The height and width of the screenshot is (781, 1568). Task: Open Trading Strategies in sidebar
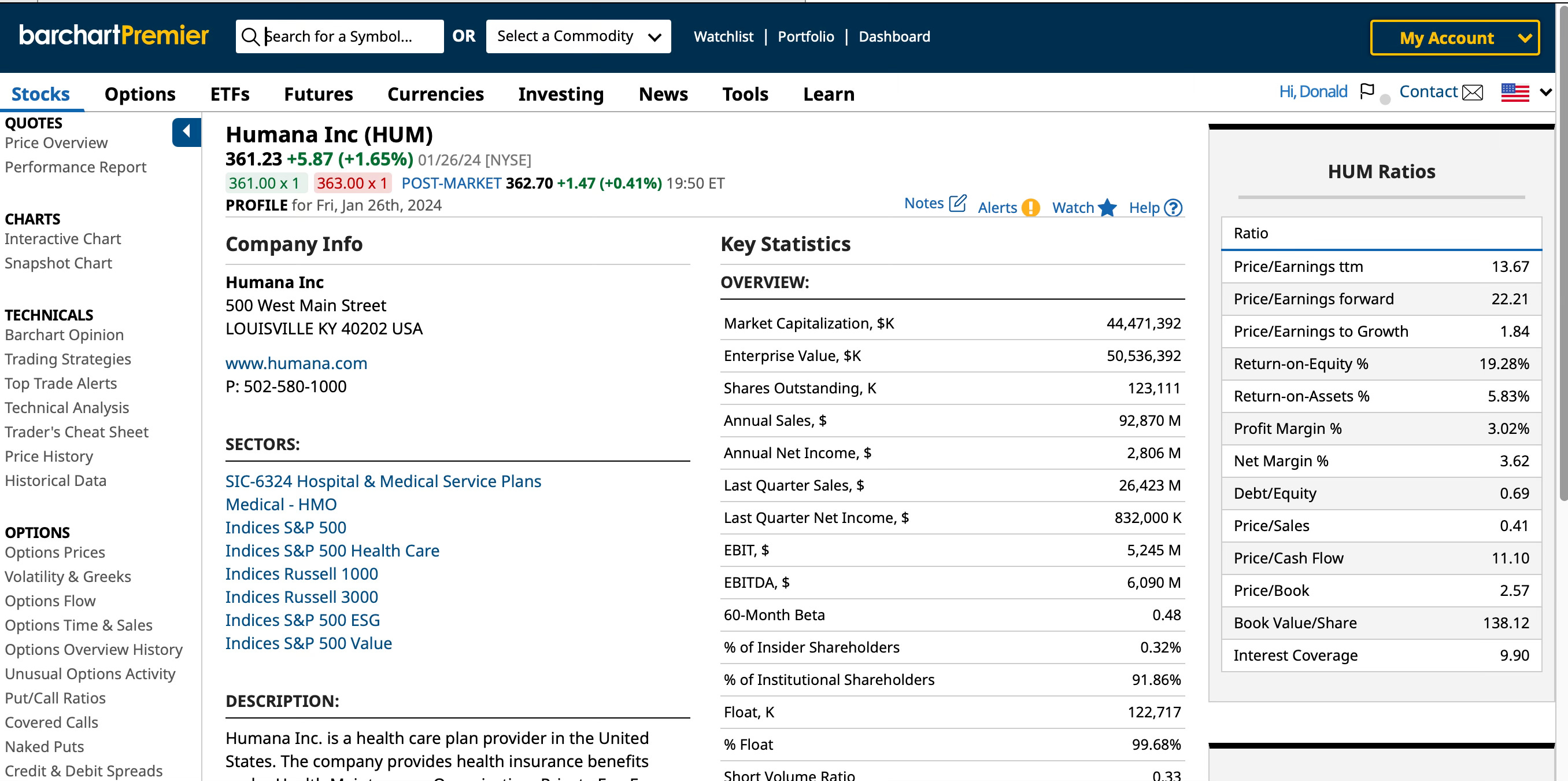pyautogui.click(x=68, y=359)
